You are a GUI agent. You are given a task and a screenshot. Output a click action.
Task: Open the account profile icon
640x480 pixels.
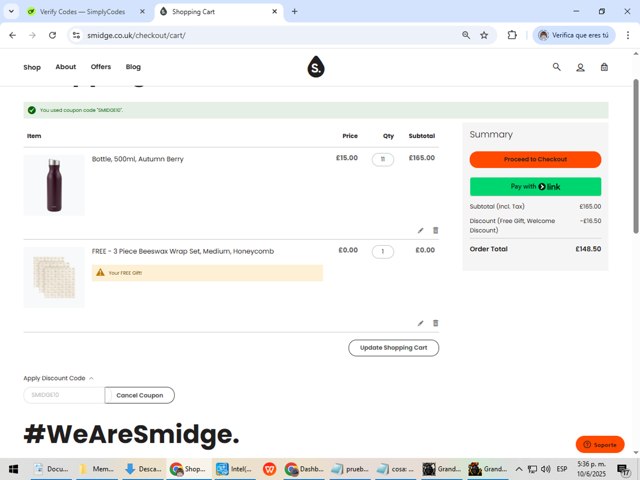(580, 67)
